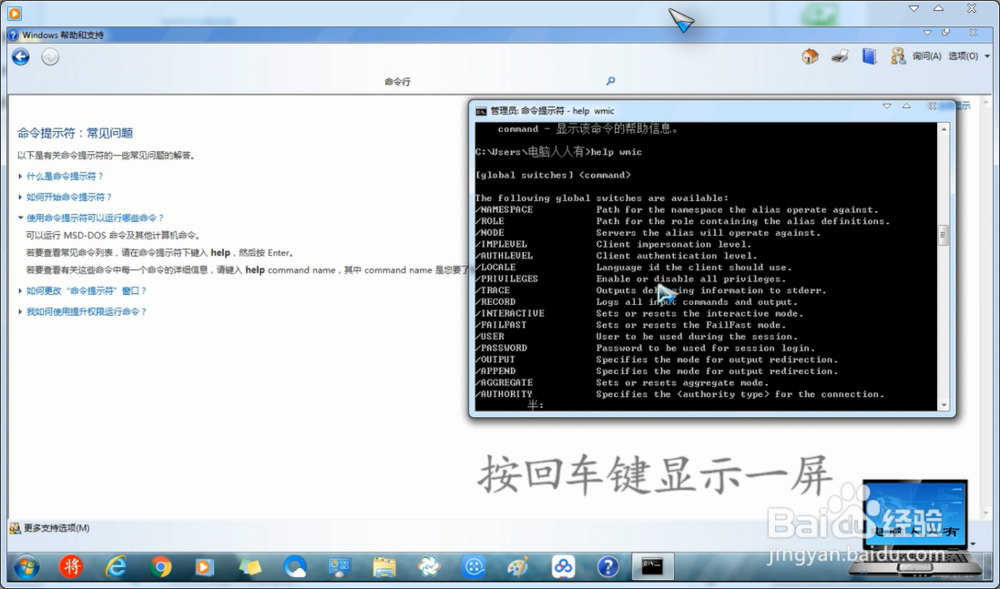Open Sticky Notes from the taskbar
The width and height of the screenshot is (1000, 589).
250,567
